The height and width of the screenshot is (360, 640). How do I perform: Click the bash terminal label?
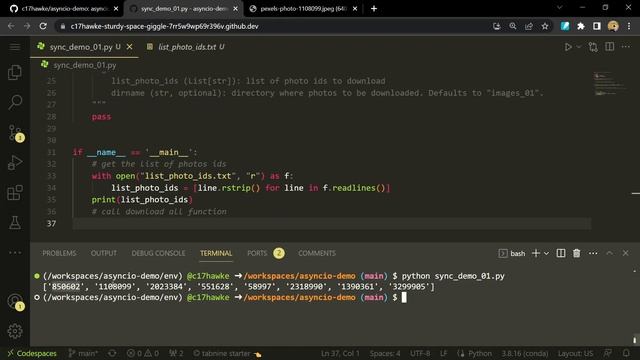512,253
